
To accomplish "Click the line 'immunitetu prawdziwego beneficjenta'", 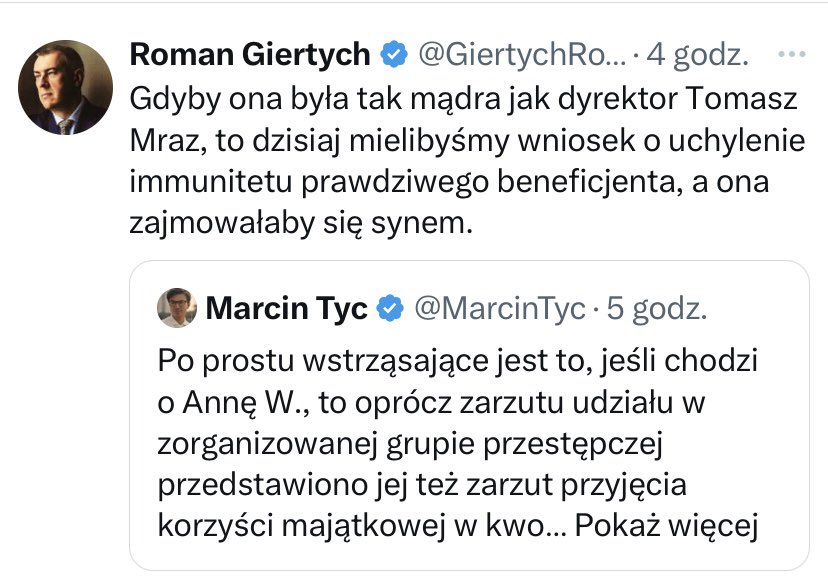I will point(402,182).
